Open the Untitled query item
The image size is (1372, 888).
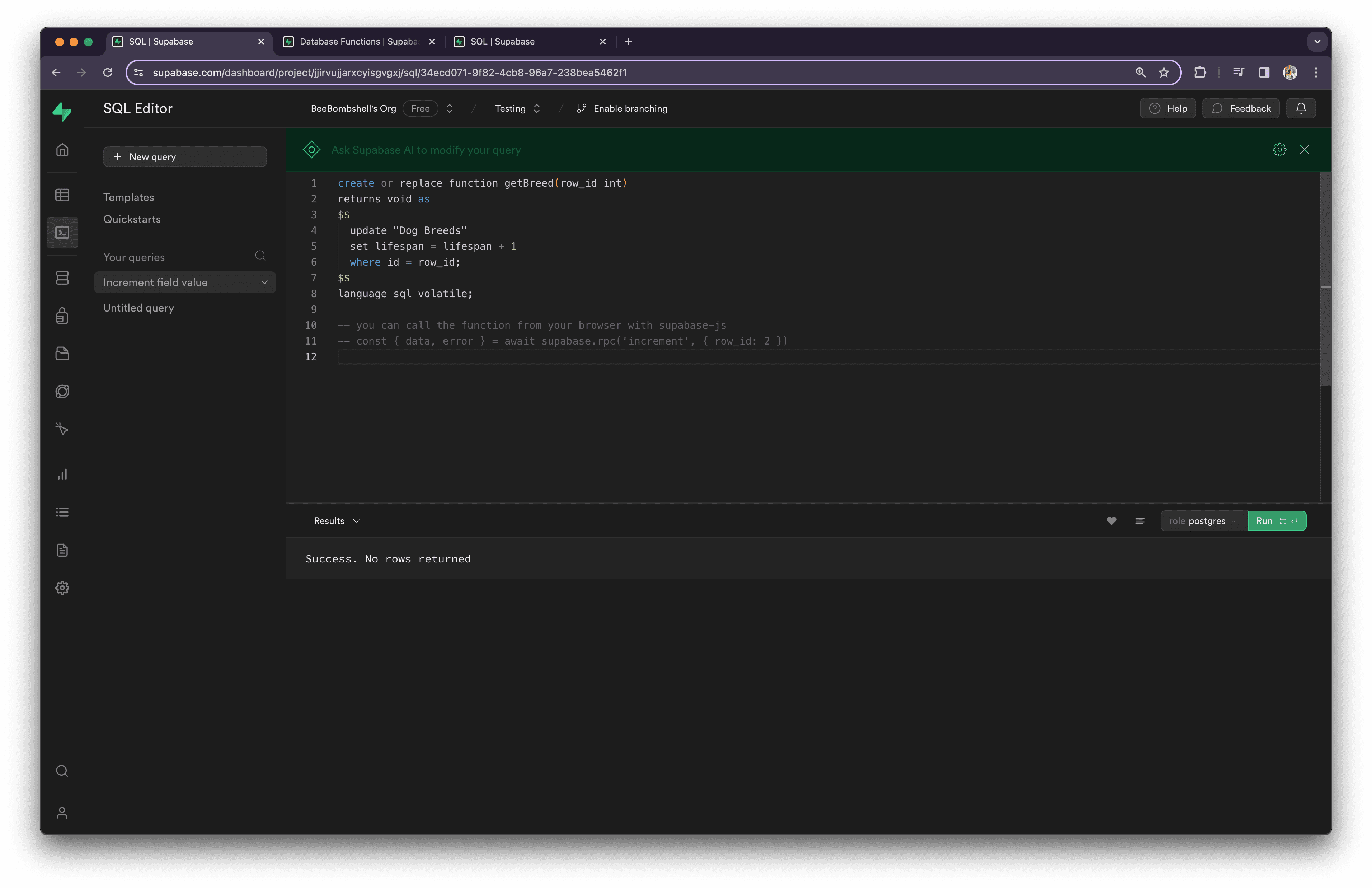coord(139,308)
